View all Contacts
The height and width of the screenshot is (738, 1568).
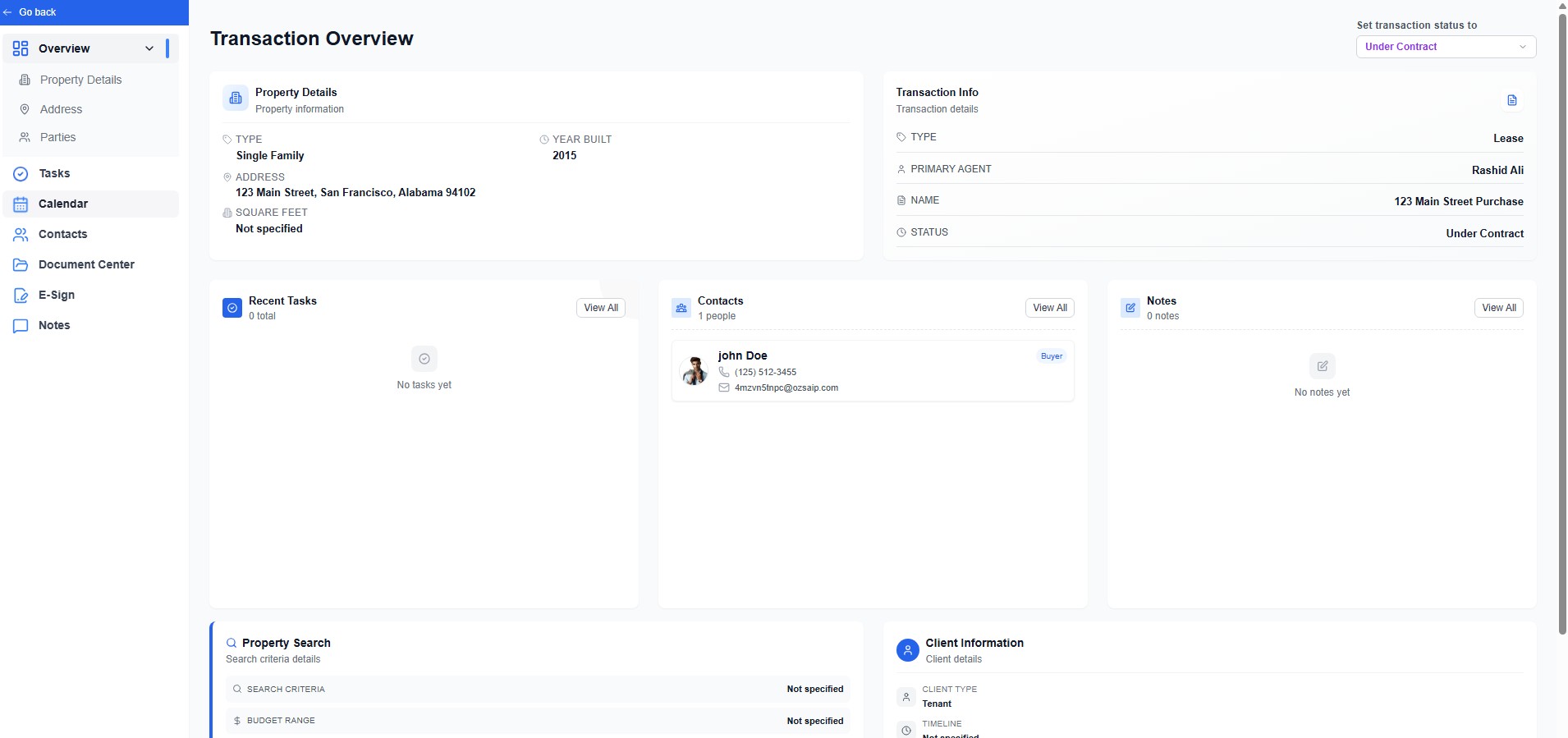pyautogui.click(x=1050, y=308)
